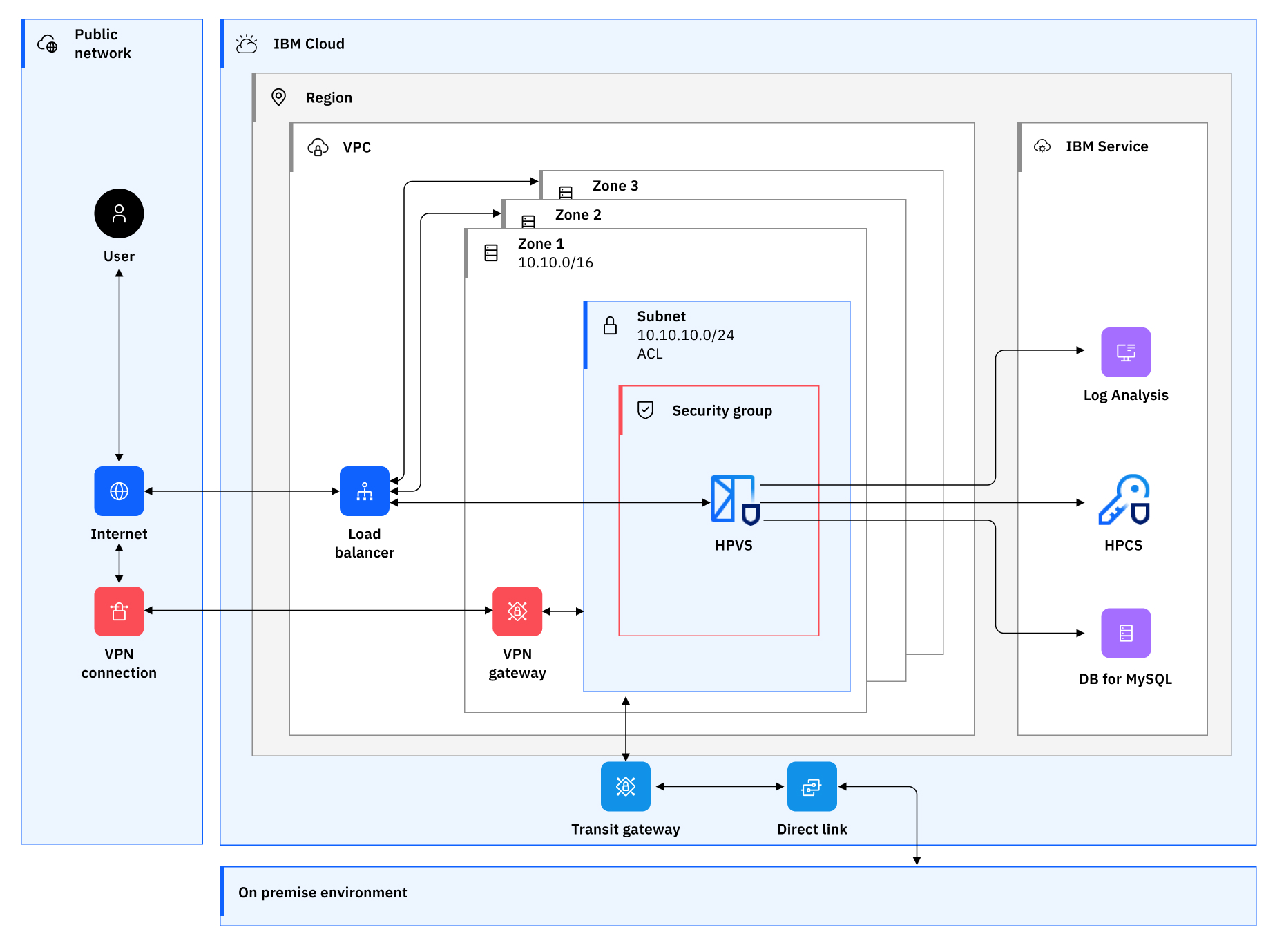
Task: Select the IBM Service cloud icon
Action: [1042, 146]
